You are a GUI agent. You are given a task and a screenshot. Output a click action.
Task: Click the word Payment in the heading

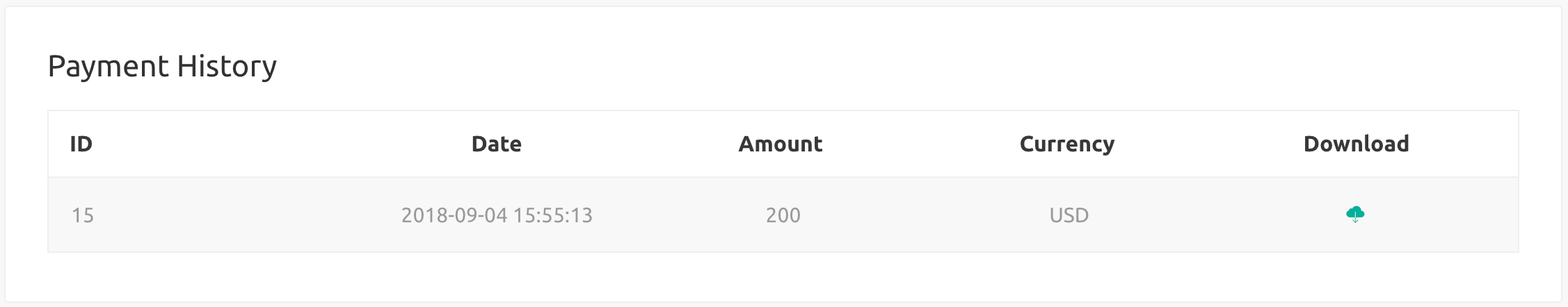pyautogui.click(x=109, y=67)
